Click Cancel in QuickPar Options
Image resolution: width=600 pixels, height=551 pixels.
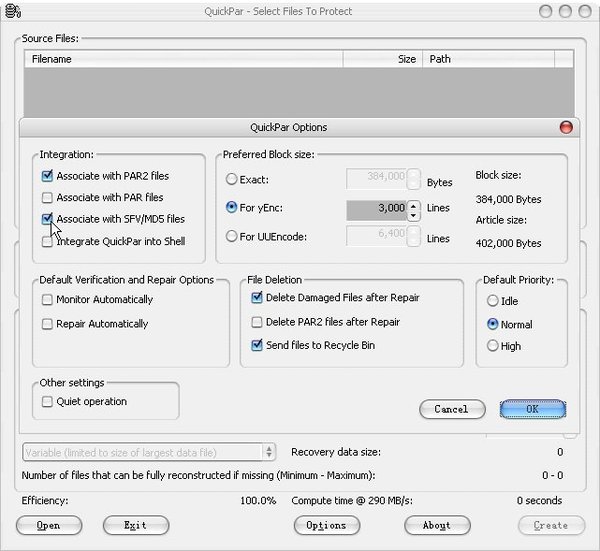click(452, 409)
